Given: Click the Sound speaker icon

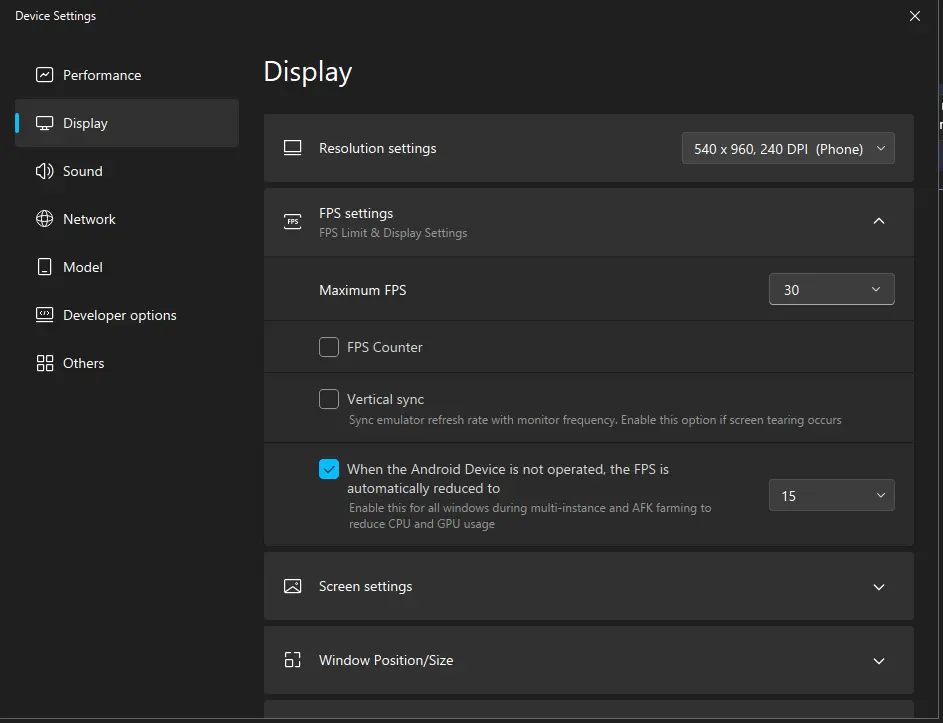Looking at the screenshot, I should pos(45,171).
